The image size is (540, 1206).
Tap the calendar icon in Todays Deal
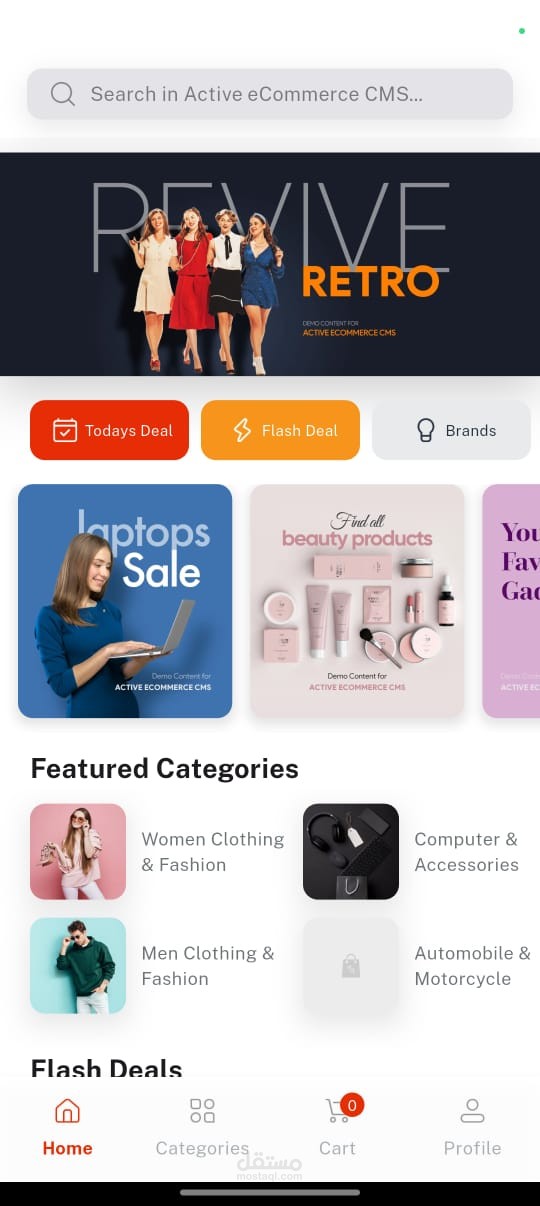(64, 430)
